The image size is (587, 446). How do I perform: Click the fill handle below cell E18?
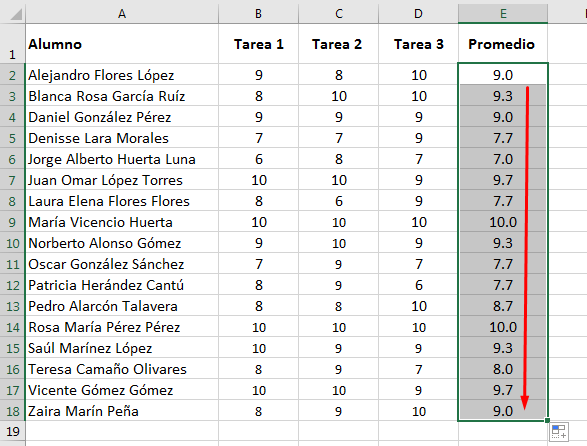click(x=547, y=421)
